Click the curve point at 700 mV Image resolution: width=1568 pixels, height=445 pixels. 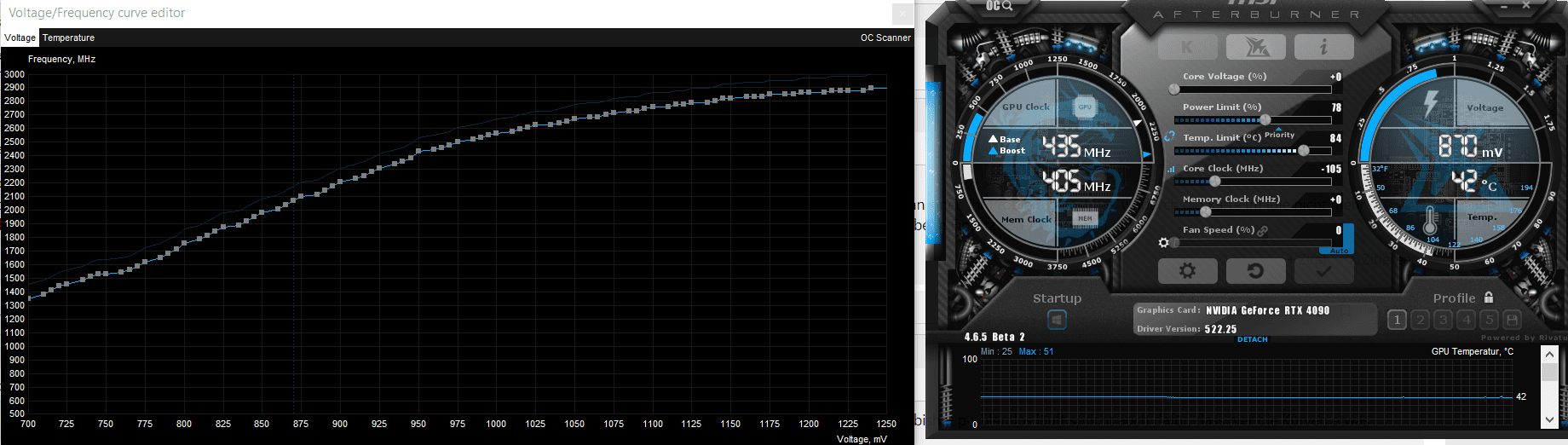pyautogui.click(x=29, y=298)
